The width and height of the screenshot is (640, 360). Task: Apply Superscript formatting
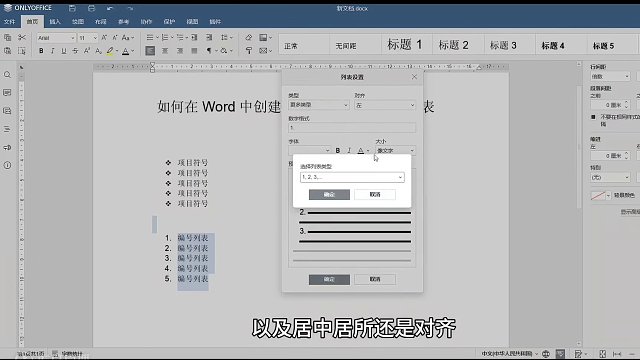coord(87,51)
